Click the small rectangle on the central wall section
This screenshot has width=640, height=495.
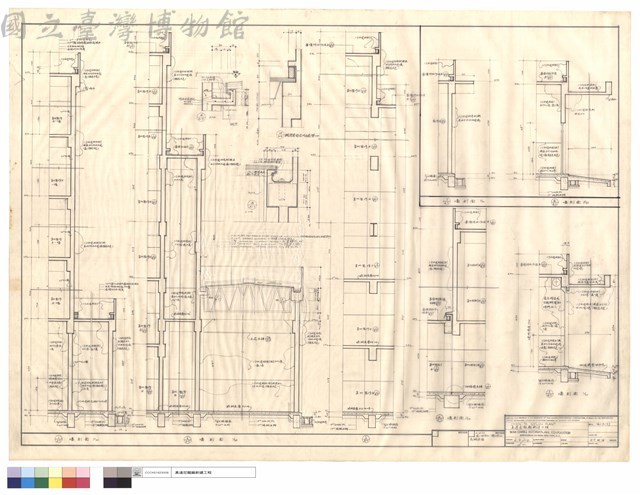(x=374, y=163)
